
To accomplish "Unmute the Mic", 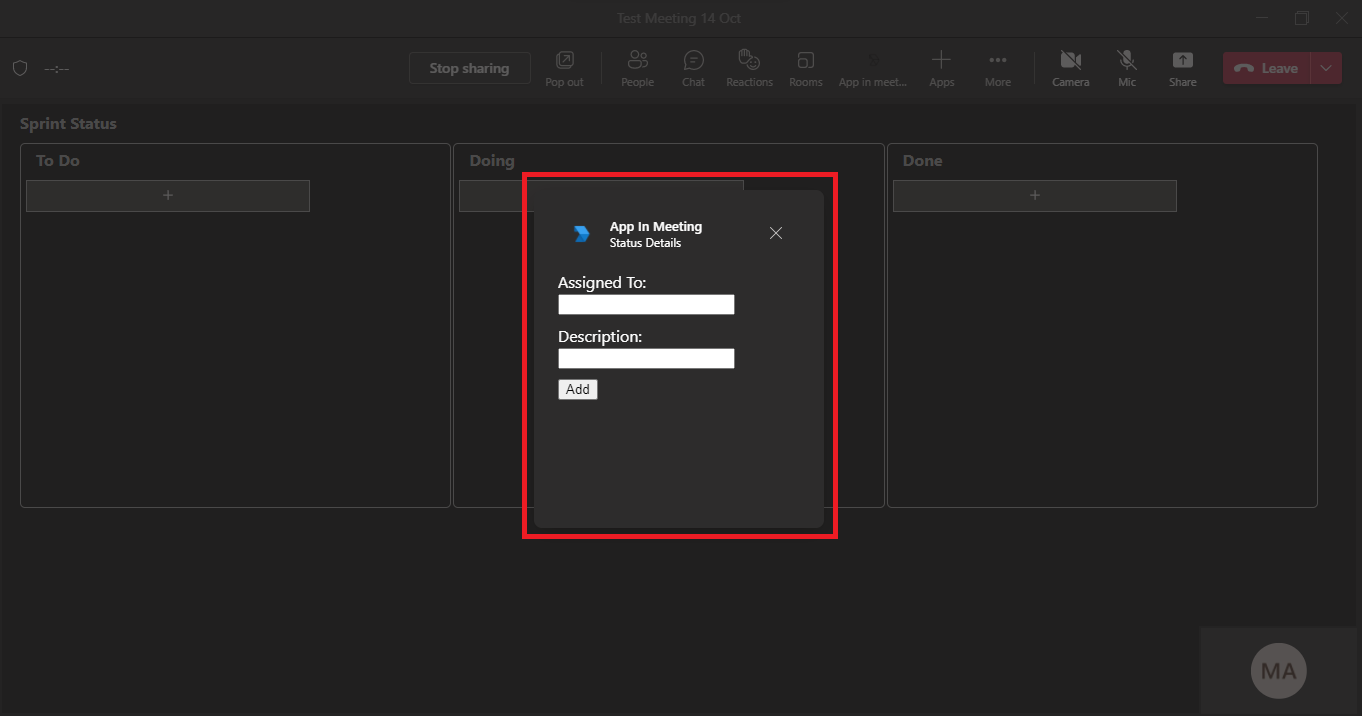I will pos(1126,68).
